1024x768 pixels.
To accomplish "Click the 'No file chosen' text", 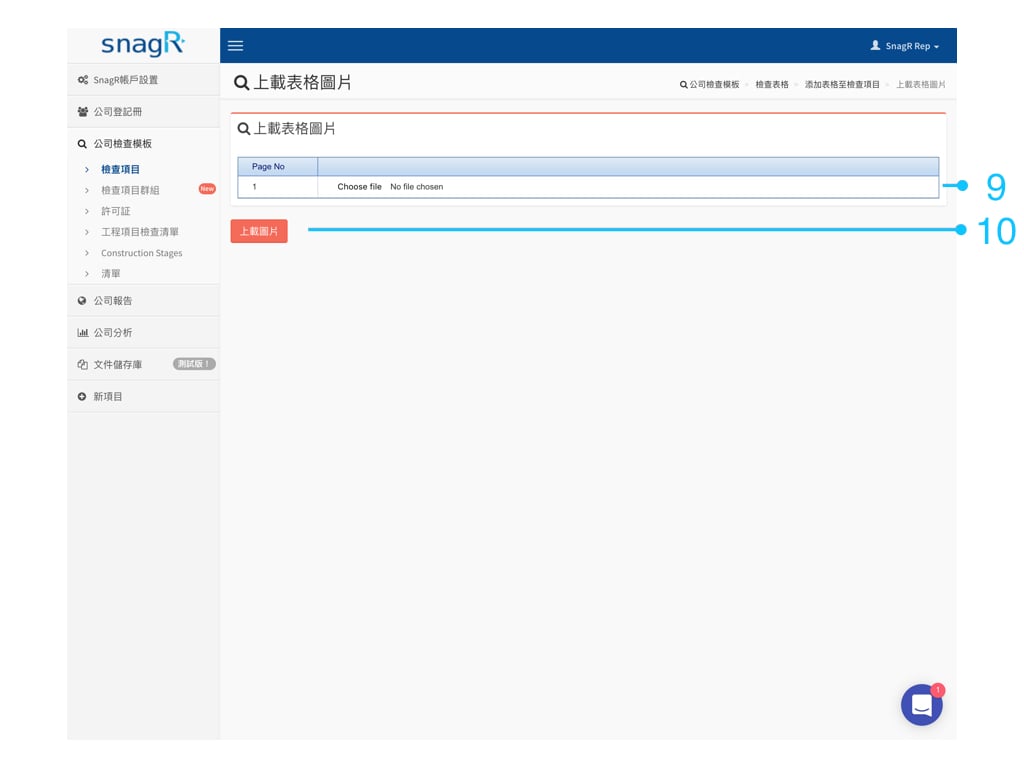I will [x=417, y=187].
